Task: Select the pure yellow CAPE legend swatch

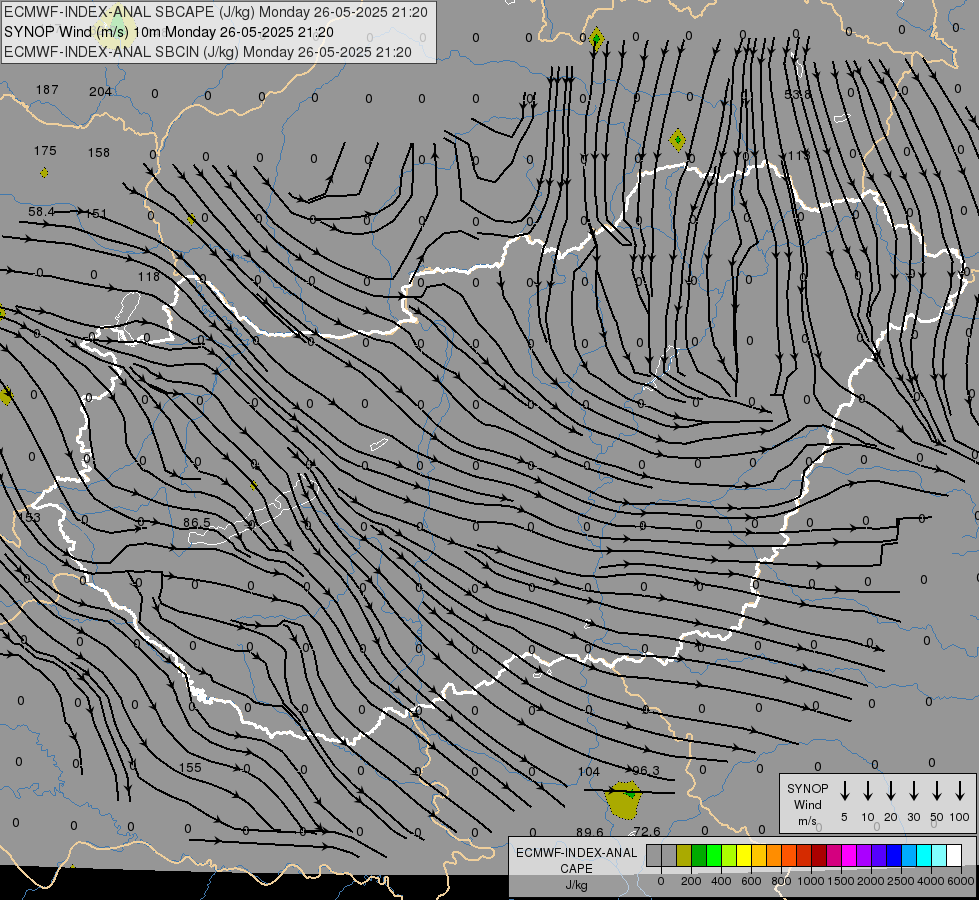Action: pyautogui.click(x=744, y=855)
